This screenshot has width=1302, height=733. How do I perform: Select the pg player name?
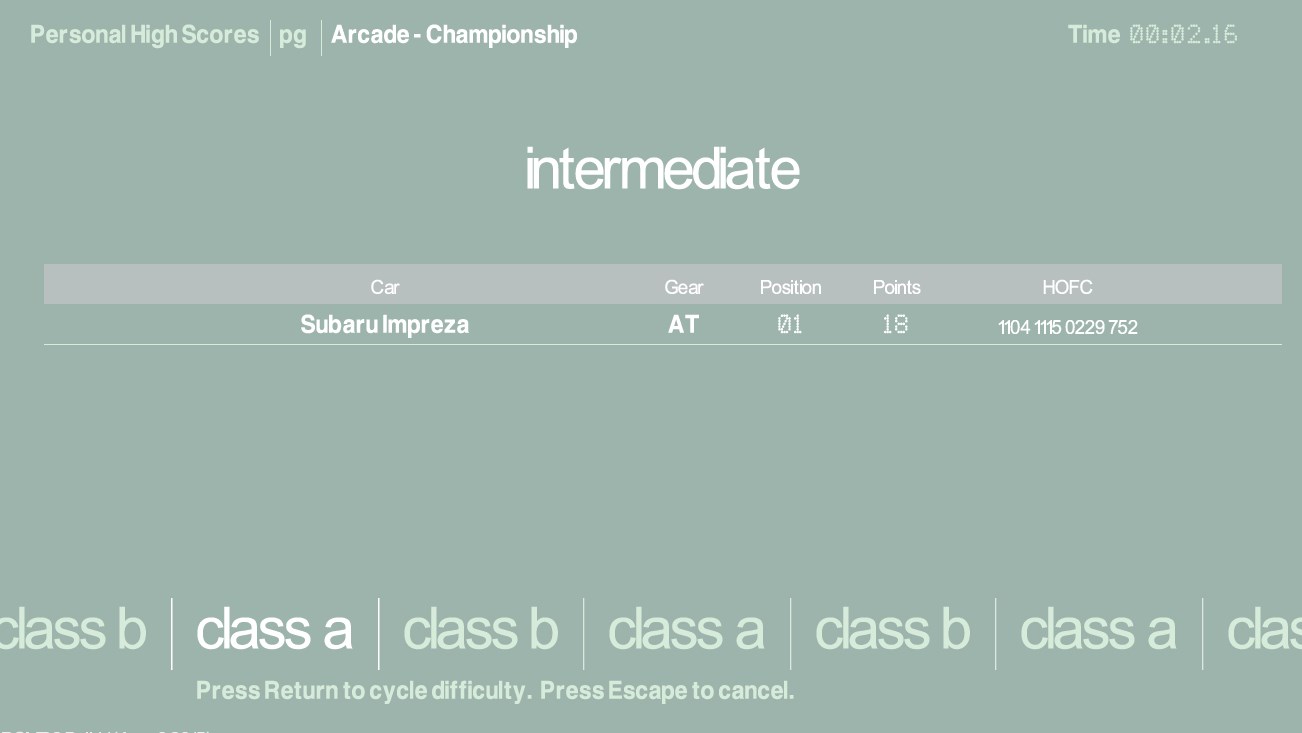click(x=292, y=36)
